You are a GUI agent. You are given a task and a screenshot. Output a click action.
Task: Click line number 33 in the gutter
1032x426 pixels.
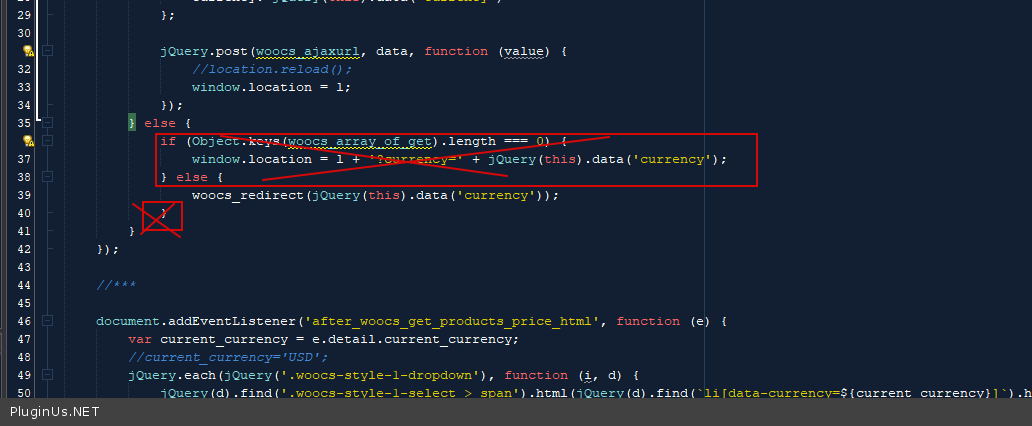pos(24,87)
